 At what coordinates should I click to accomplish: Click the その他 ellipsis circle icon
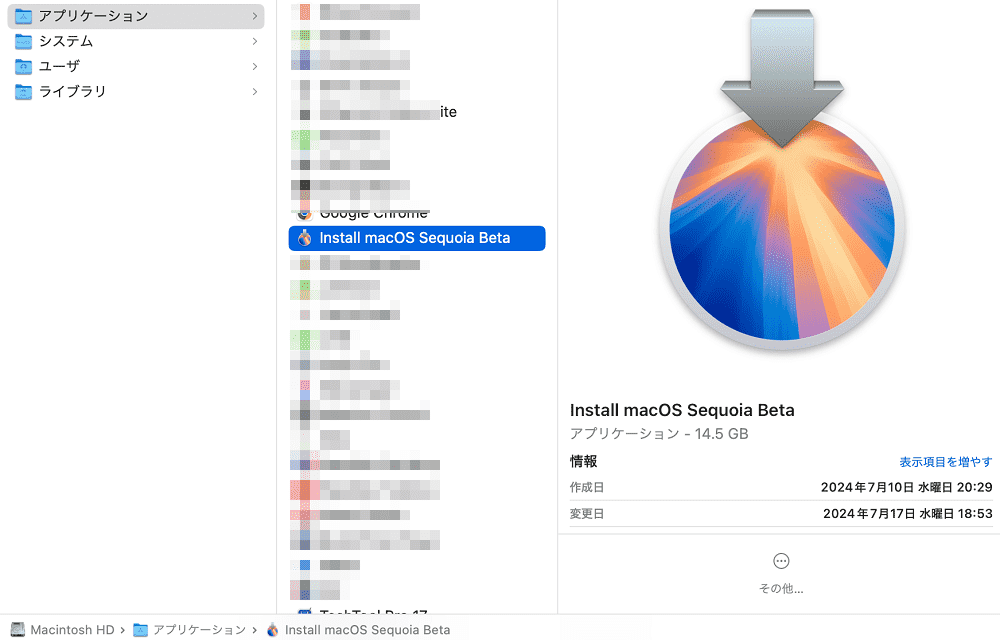point(781,561)
